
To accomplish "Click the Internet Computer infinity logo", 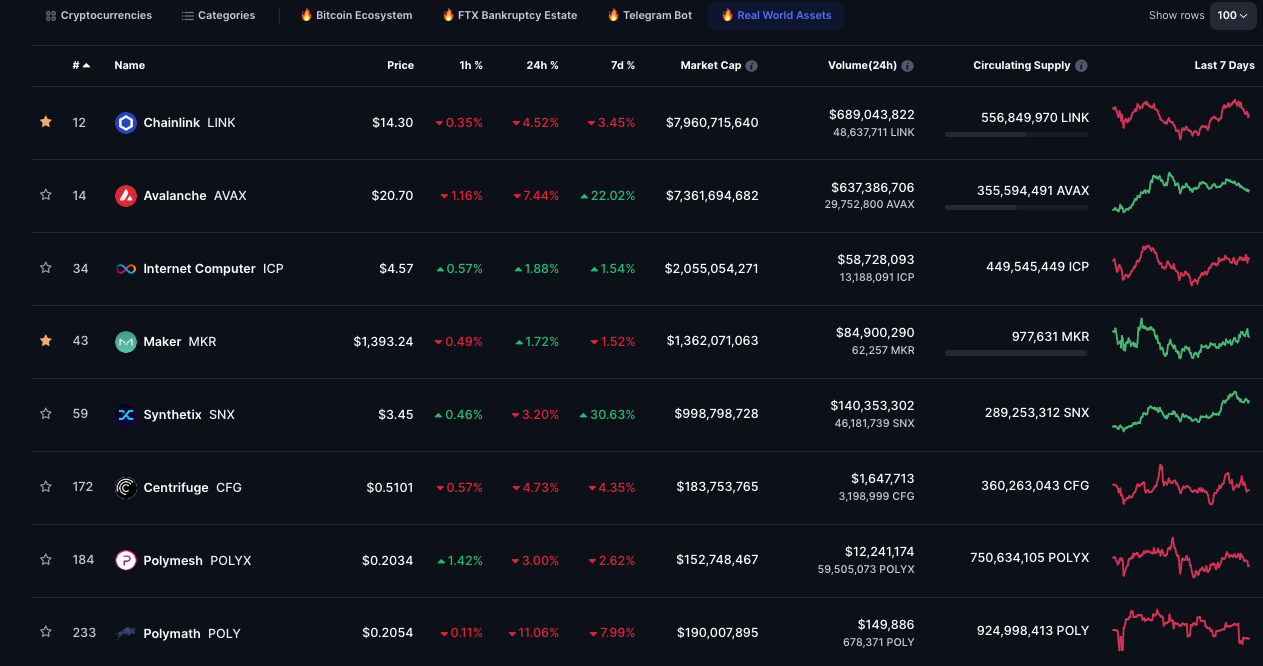I will coord(125,269).
